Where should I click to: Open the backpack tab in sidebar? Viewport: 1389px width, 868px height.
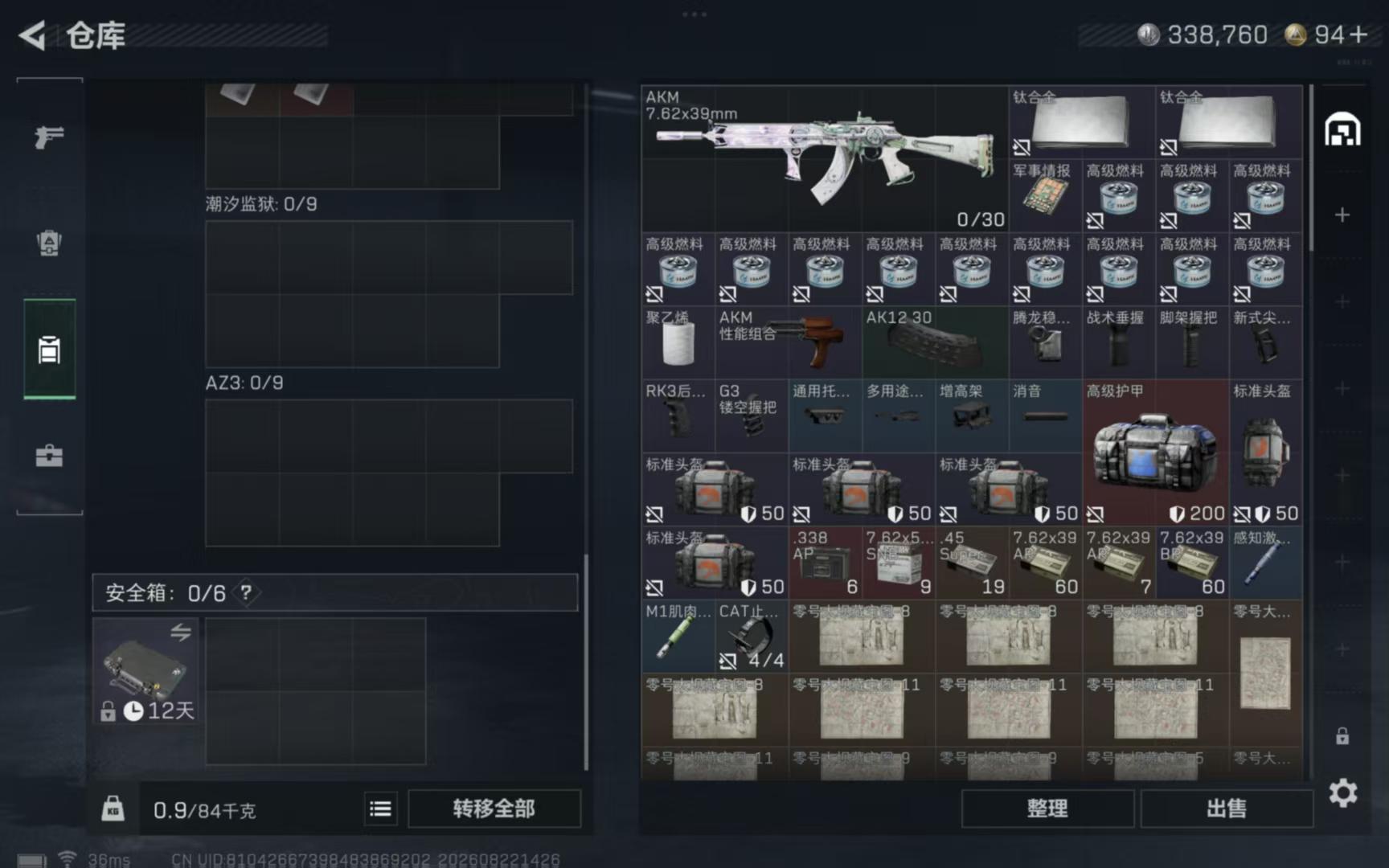[49, 243]
